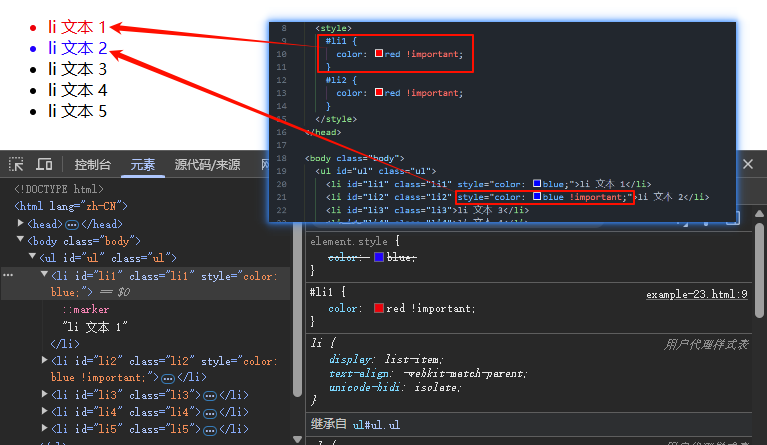Click the "li 文本 4" list item on the page
767x445 pixels.
click(77, 90)
